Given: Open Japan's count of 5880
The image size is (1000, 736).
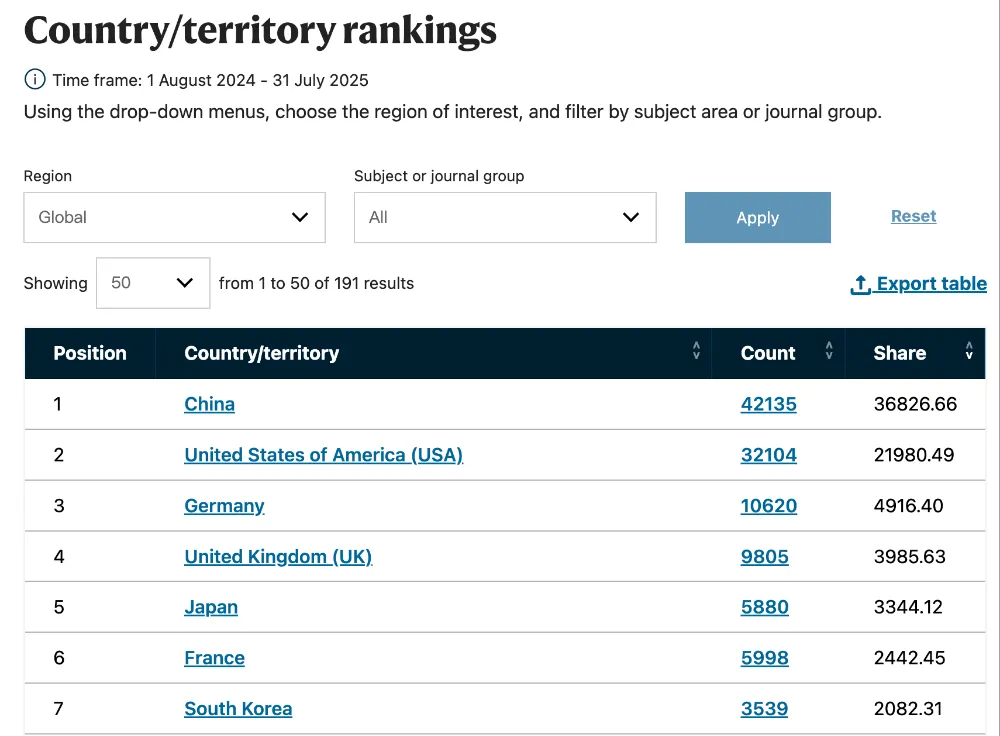Looking at the screenshot, I should (x=764, y=607).
